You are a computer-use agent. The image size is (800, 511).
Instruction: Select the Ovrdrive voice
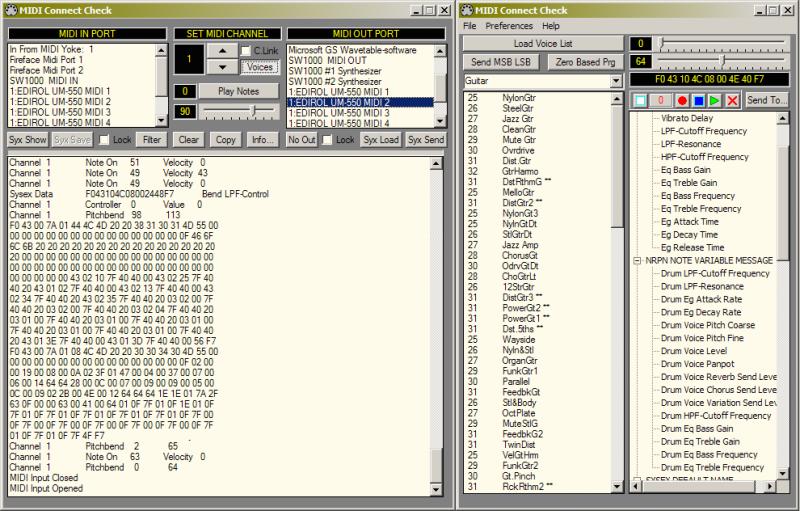[518, 150]
